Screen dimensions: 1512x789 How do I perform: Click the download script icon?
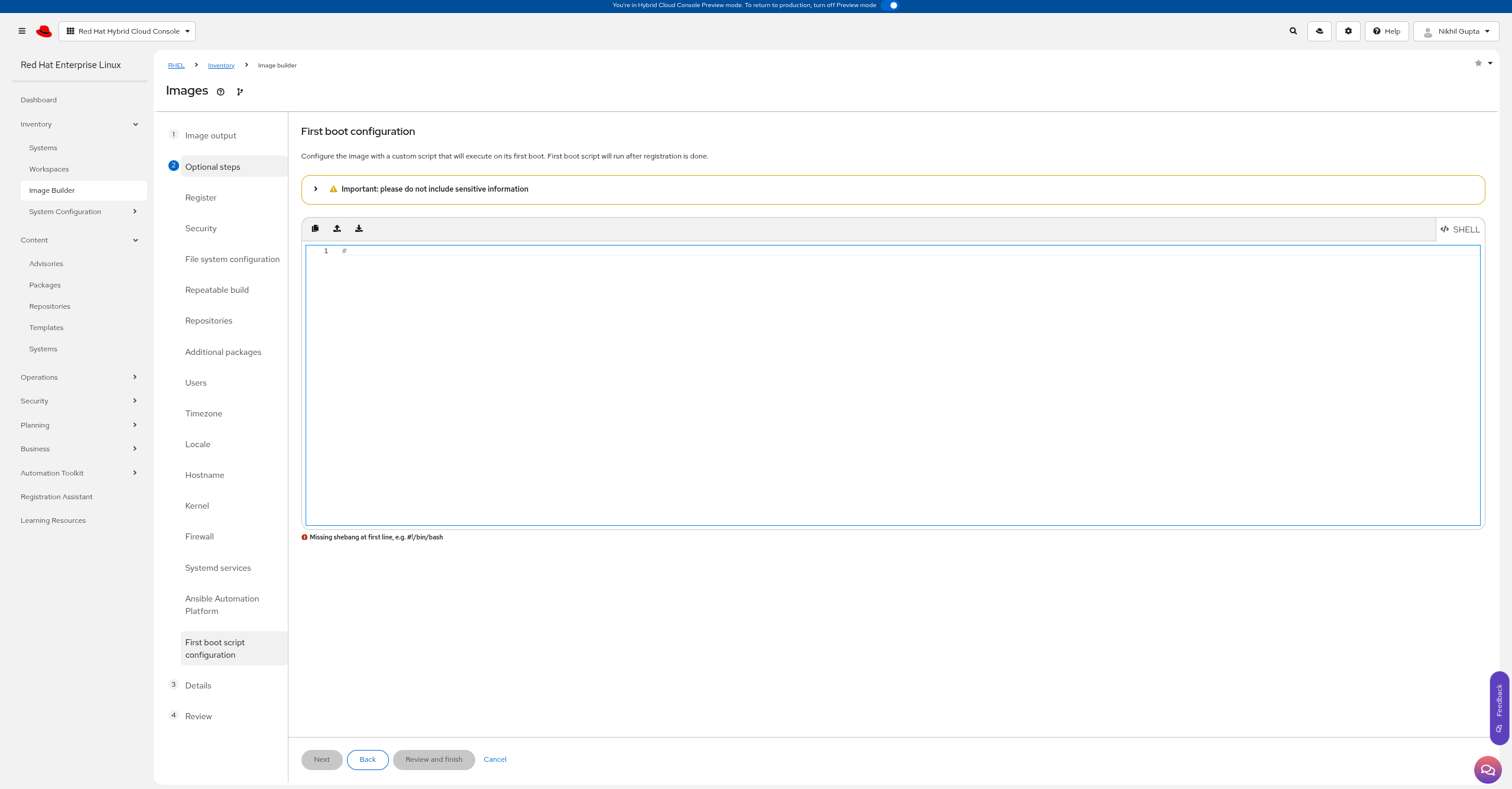(x=359, y=228)
